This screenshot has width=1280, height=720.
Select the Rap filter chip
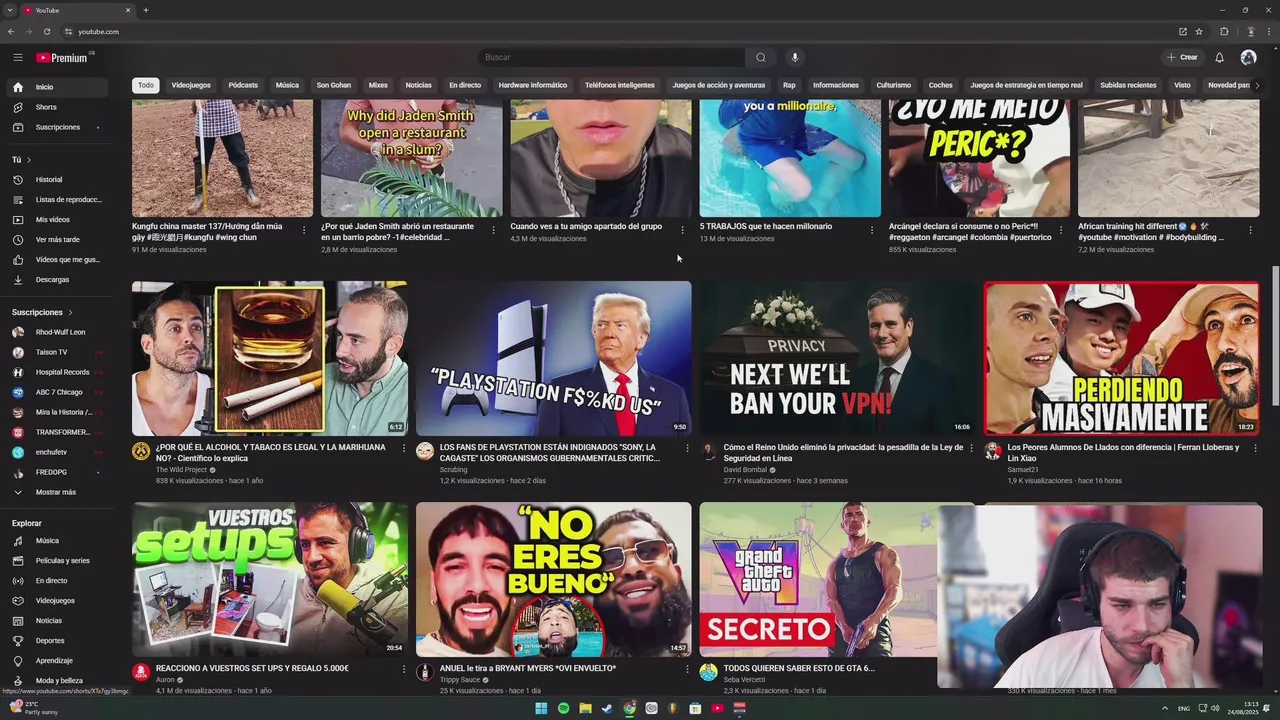click(x=789, y=85)
